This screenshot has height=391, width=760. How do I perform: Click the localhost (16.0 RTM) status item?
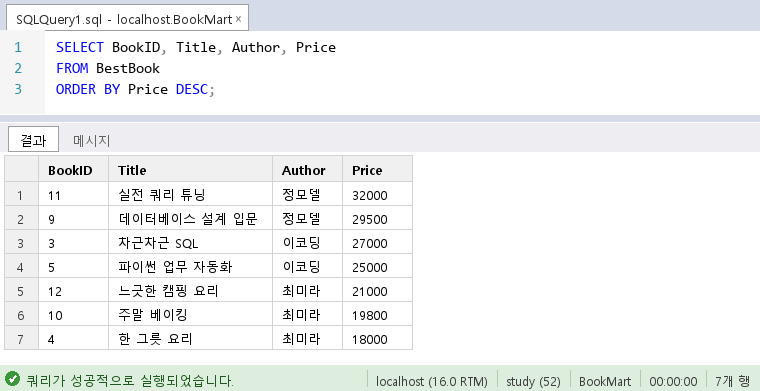coord(432,381)
